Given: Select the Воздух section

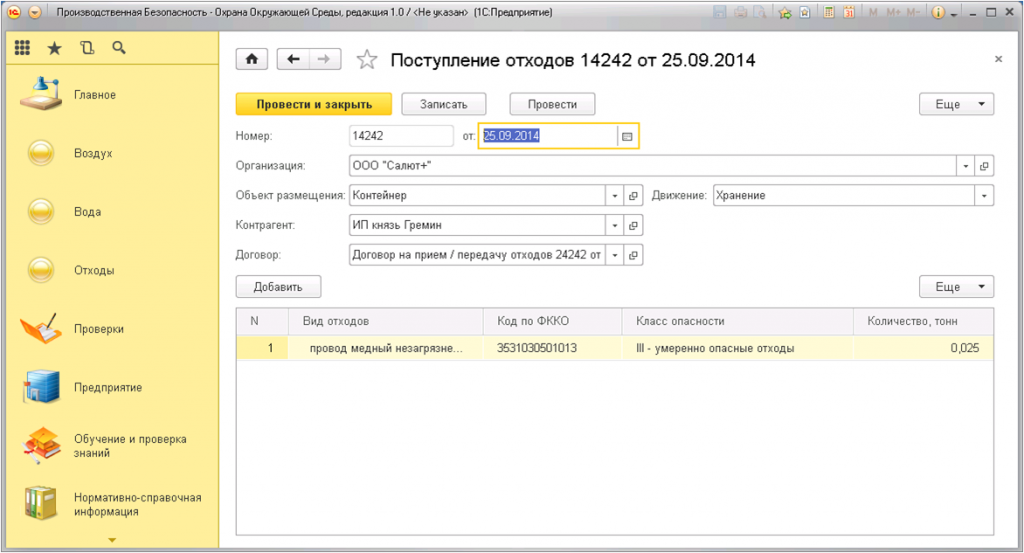Looking at the screenshot, I should point(93,154).
